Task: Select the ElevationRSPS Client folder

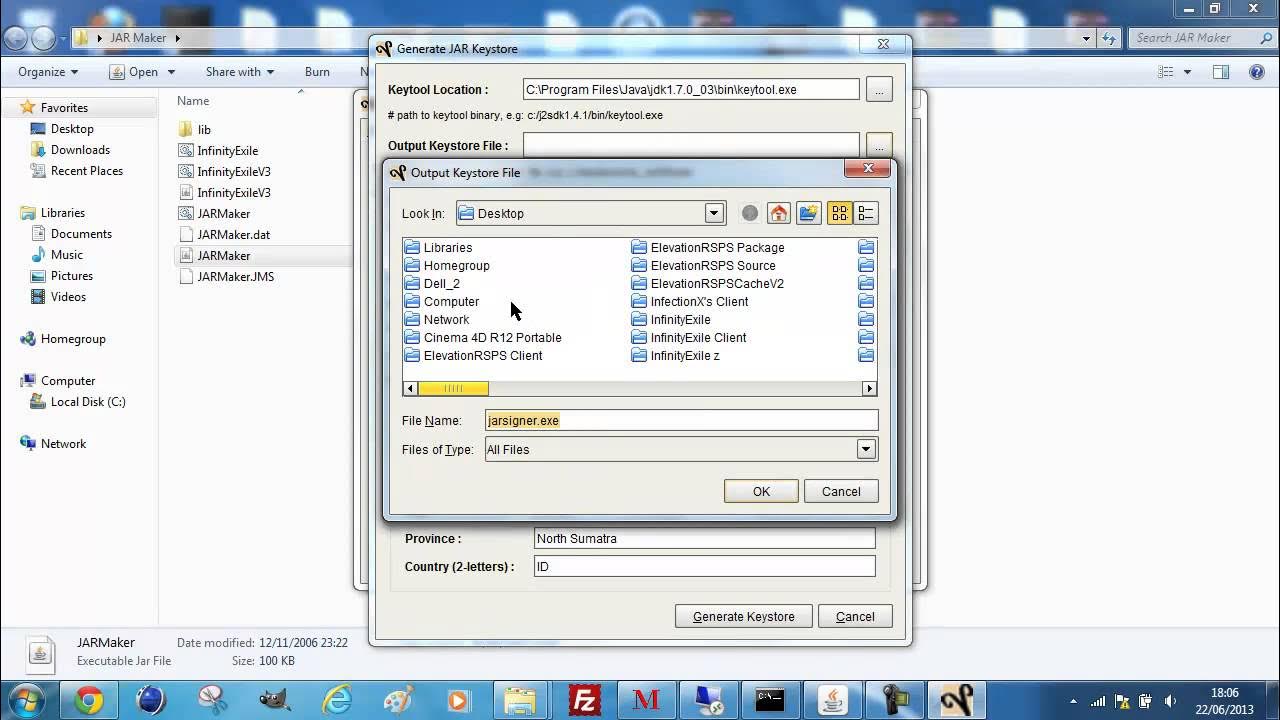Action: (473, 355)
